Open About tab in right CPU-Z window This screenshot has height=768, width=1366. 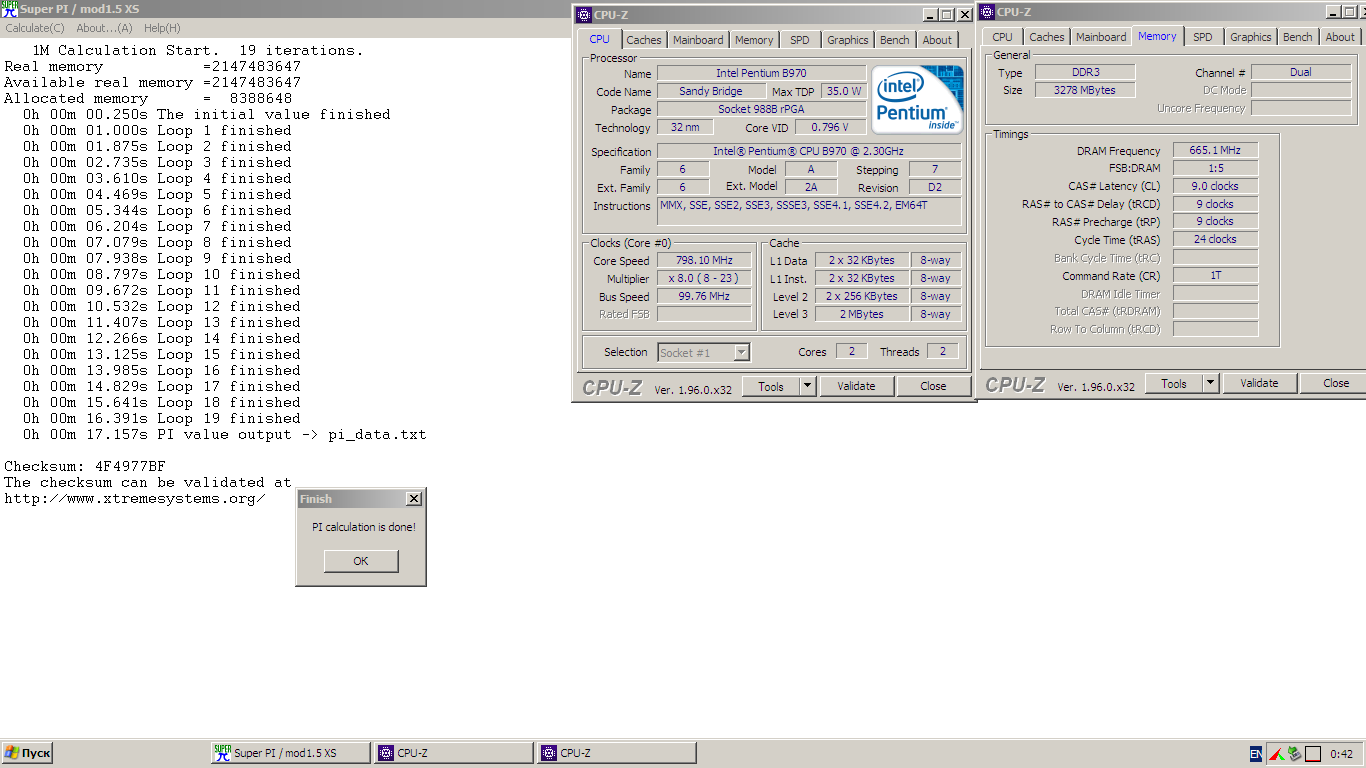pos(1340,37)
